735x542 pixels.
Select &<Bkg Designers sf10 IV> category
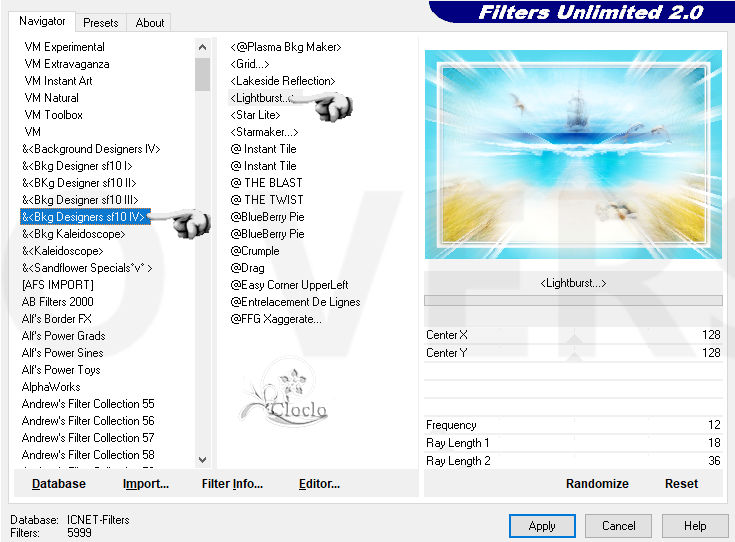(x=85, y=217)
